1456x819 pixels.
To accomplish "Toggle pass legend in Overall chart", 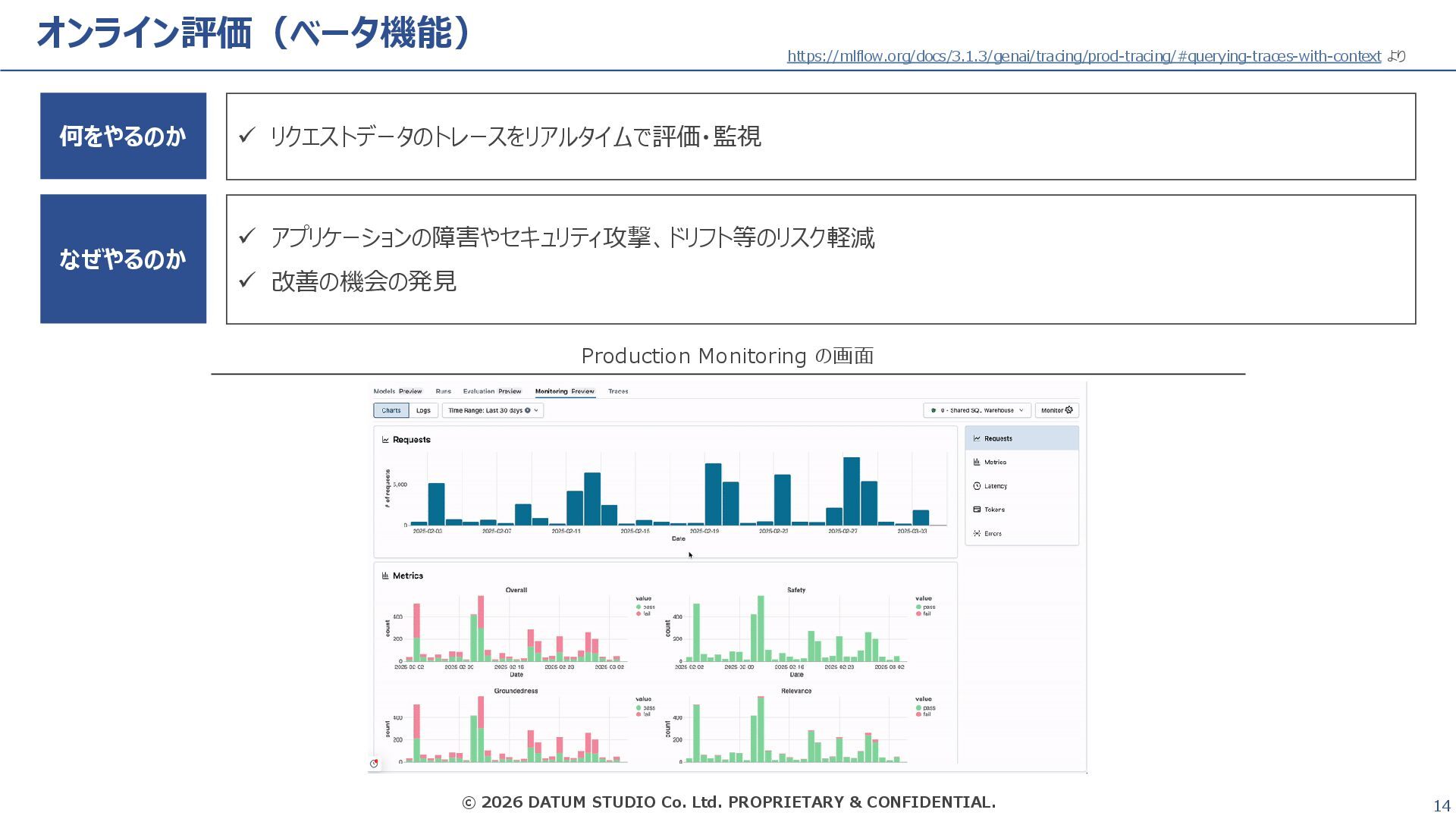I will click(x=645, y=607).
